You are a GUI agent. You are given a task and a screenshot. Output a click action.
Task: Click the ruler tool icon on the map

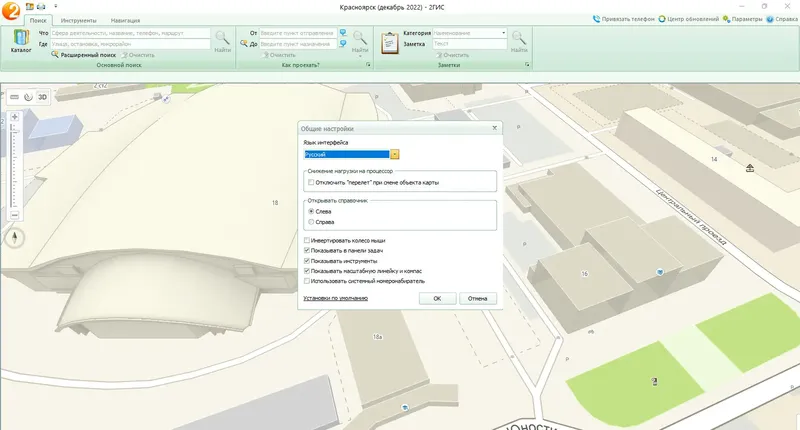[x=15, y=97]
